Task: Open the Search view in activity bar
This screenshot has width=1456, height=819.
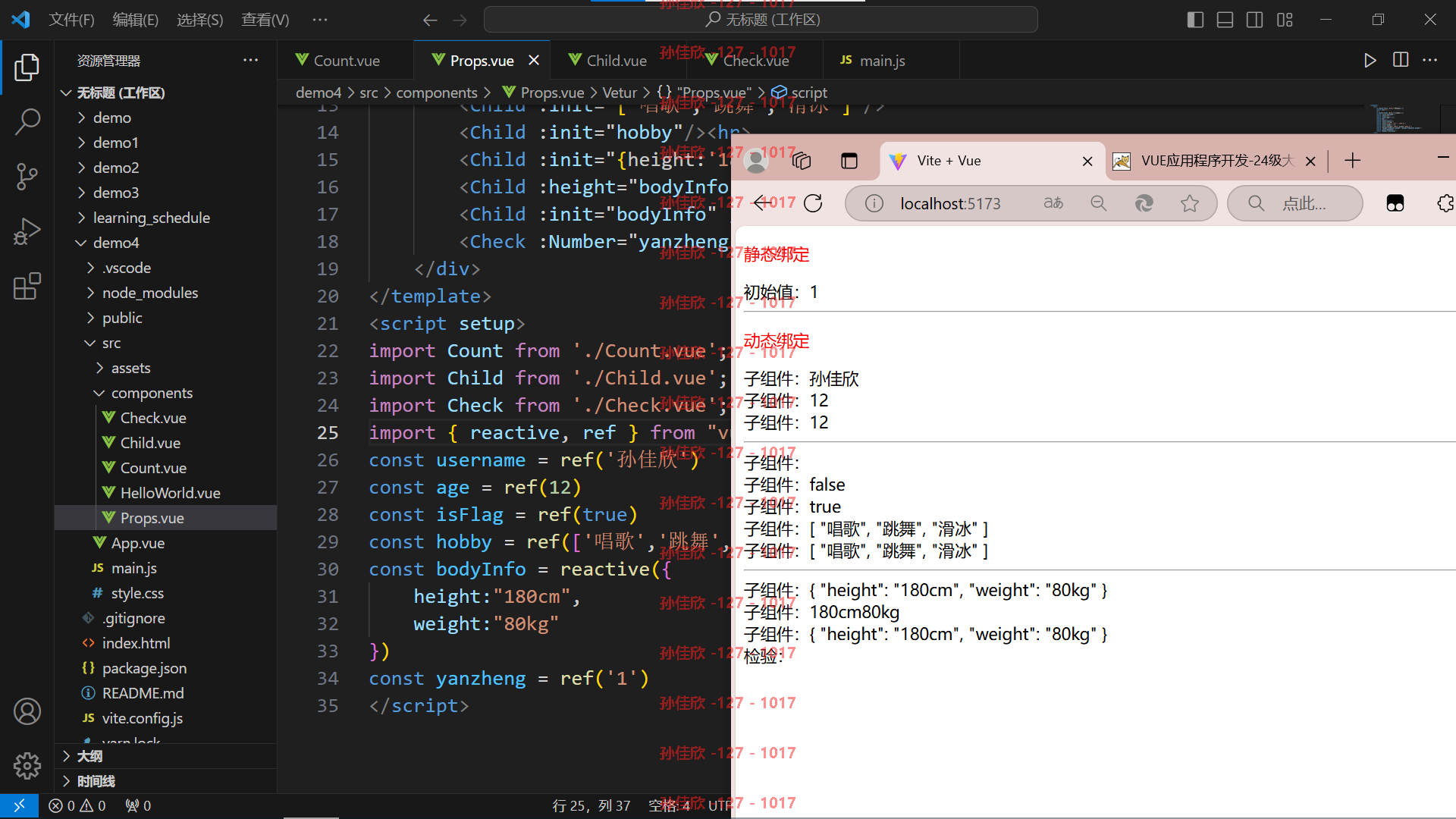Action: coord(27,121)
